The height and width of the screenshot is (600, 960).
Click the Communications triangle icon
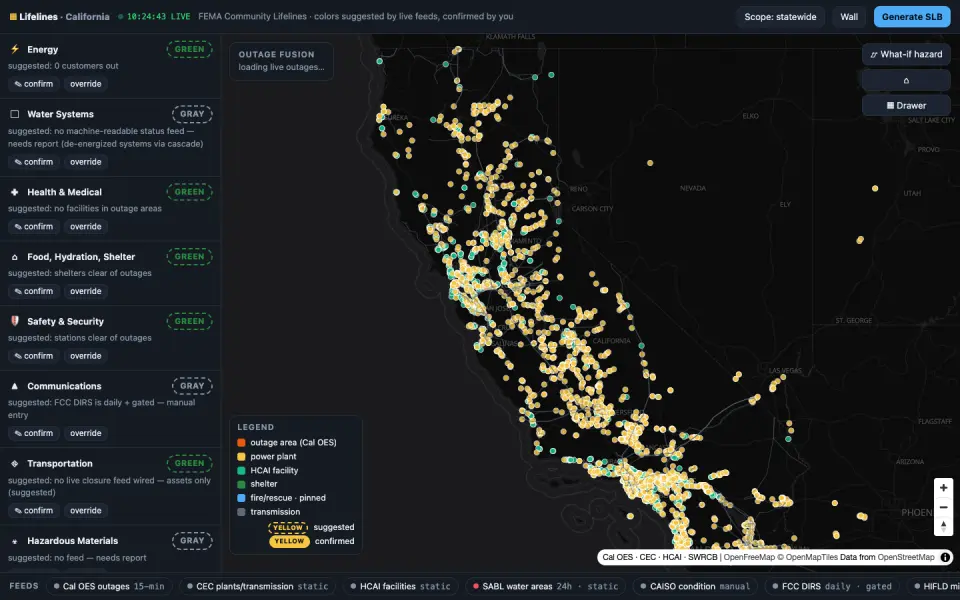[15, 386]
